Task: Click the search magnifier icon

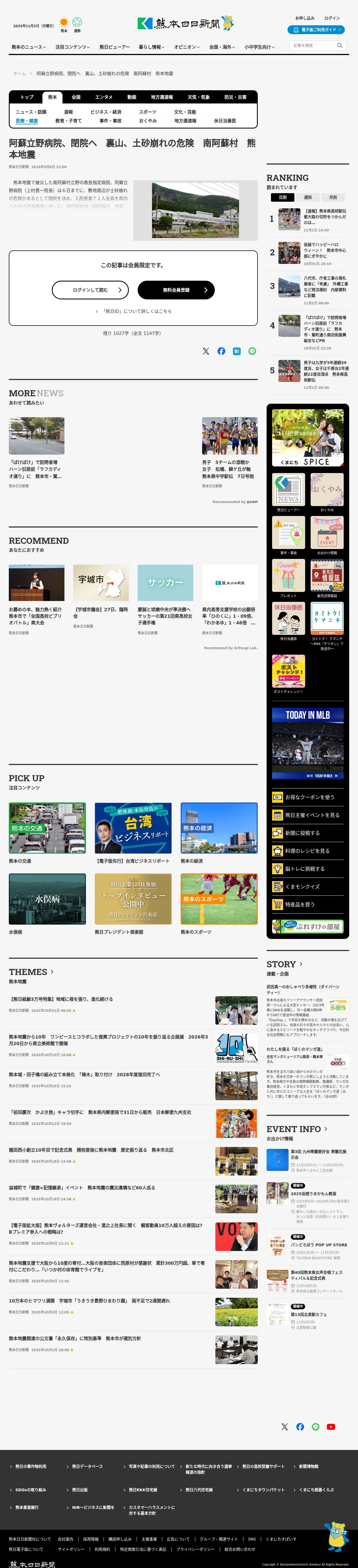Action: click(x=340, y=46)
